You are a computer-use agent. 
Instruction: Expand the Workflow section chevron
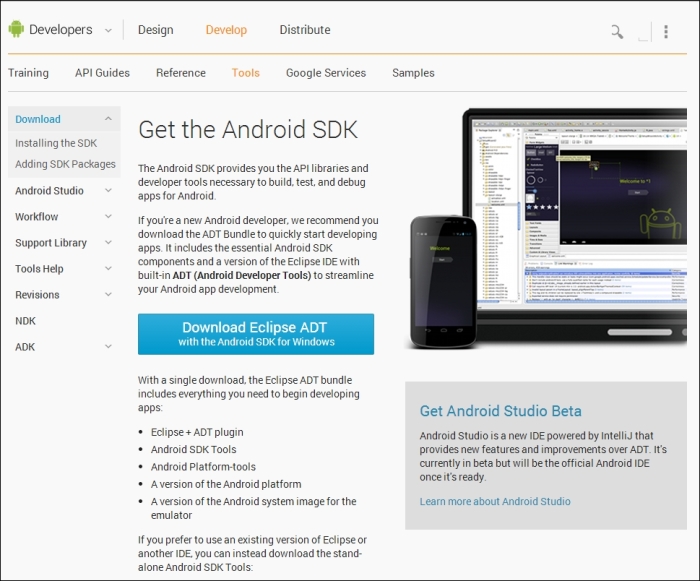(108, 217)
